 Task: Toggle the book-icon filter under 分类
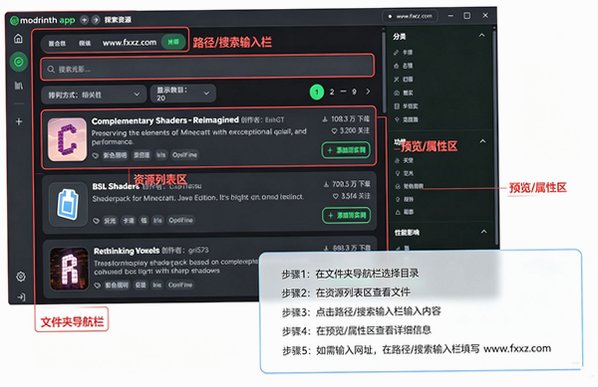[406, 106]
